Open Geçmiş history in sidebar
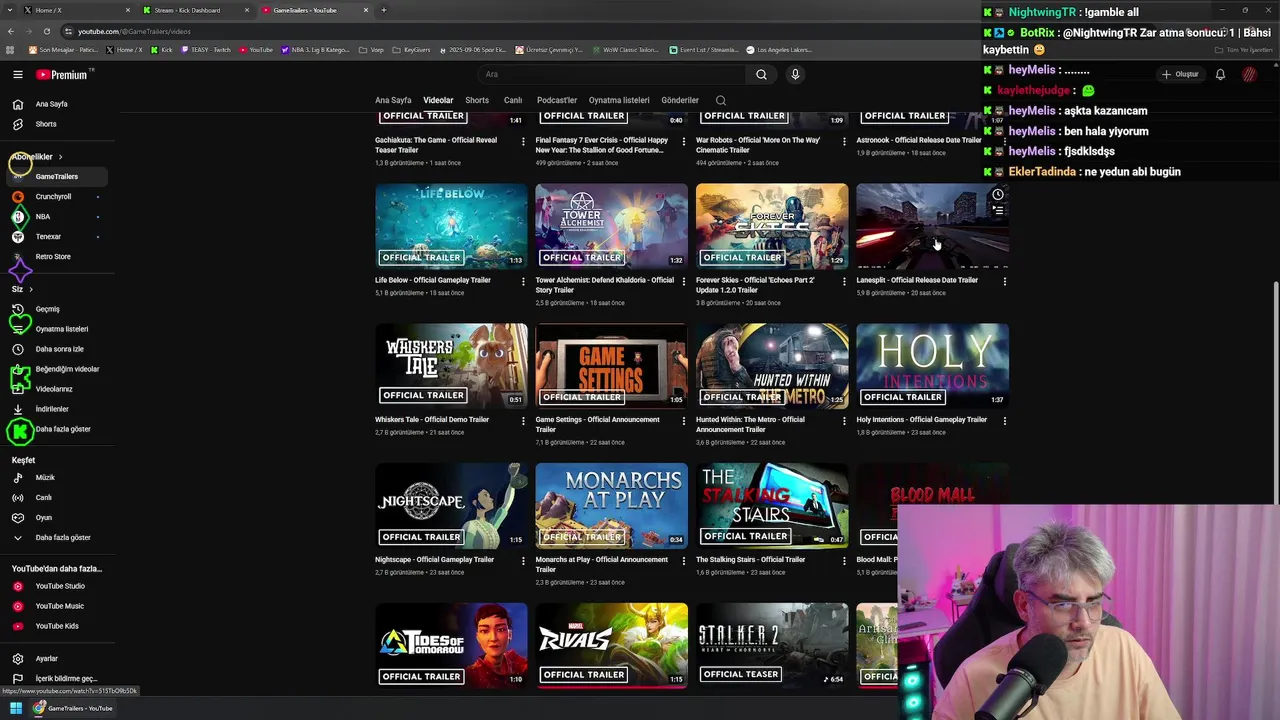The width and height of the screenshot is (1280, 720). click(x=57, y=309)
